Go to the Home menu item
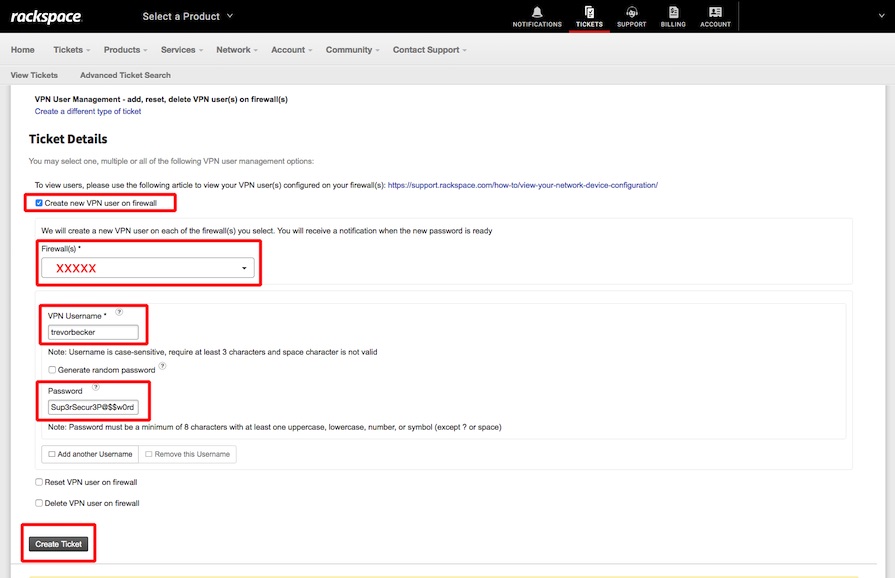The image size is (895, 578). (22, 50)
